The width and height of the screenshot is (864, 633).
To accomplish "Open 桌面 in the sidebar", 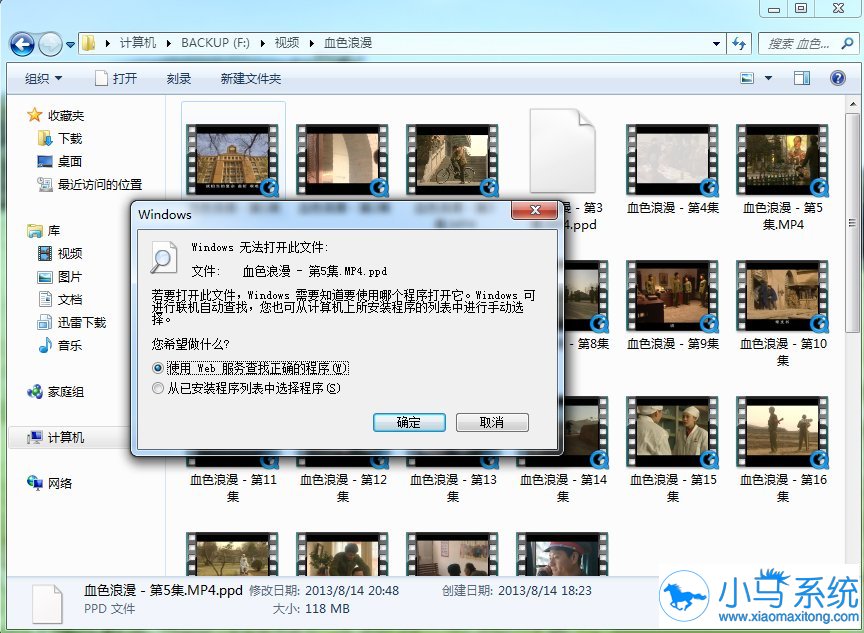I will click(60, 161).
